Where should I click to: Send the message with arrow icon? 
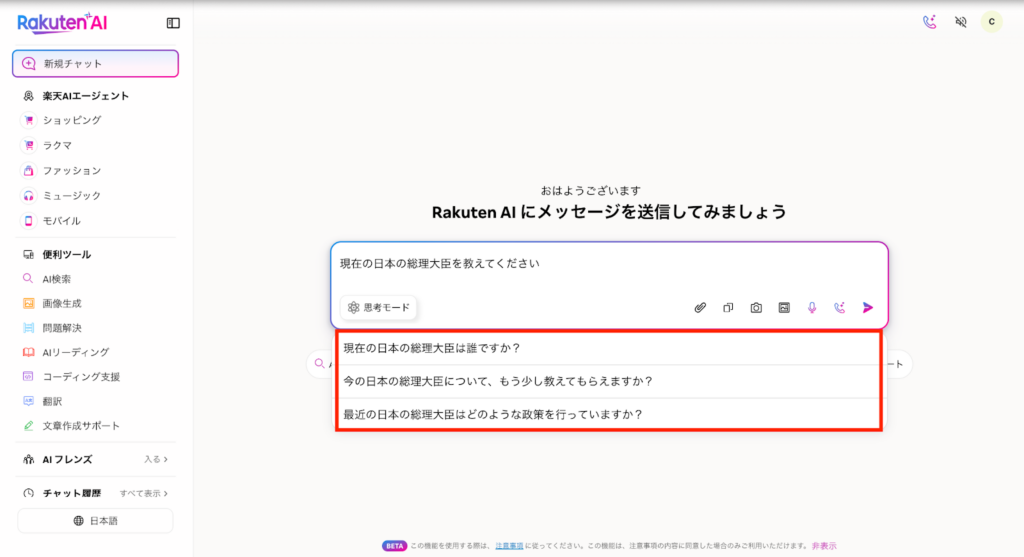(x=867, y=308)
